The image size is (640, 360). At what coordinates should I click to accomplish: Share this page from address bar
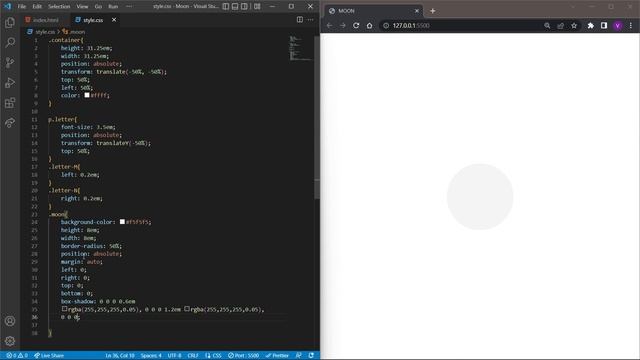560,25
